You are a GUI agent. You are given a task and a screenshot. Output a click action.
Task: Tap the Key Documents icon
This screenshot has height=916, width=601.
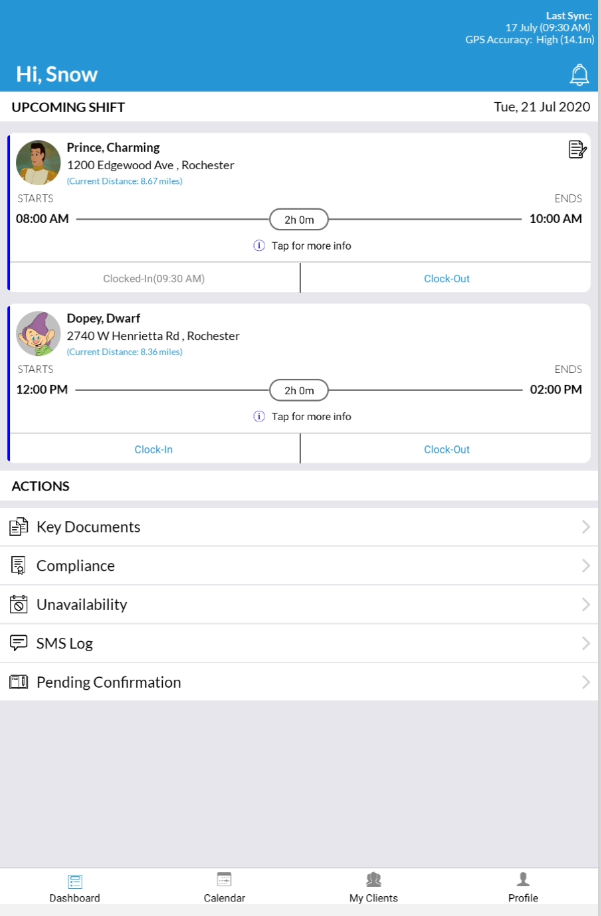tap(18, 527)
